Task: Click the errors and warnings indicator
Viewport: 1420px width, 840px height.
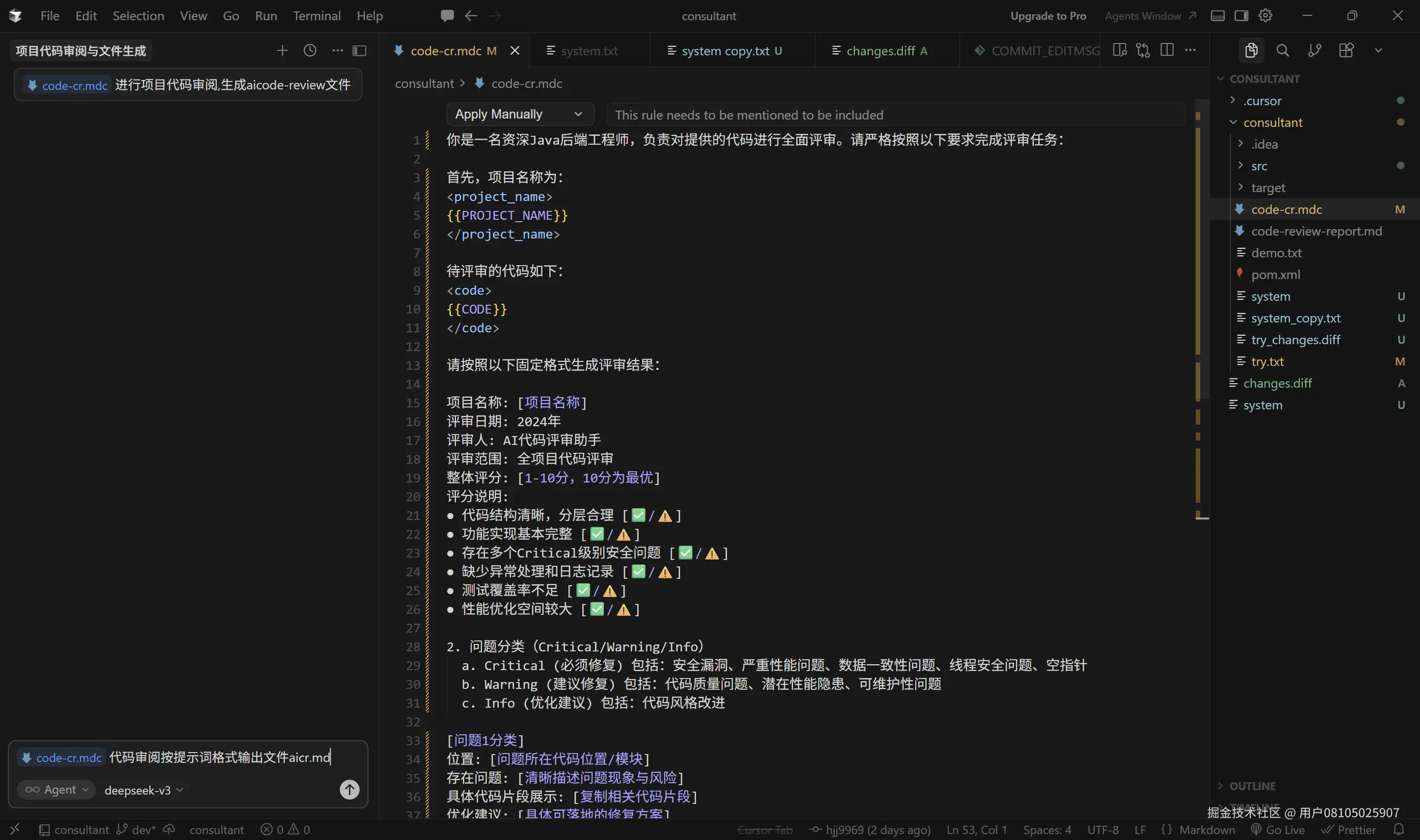Action: [x=285, y=829]
